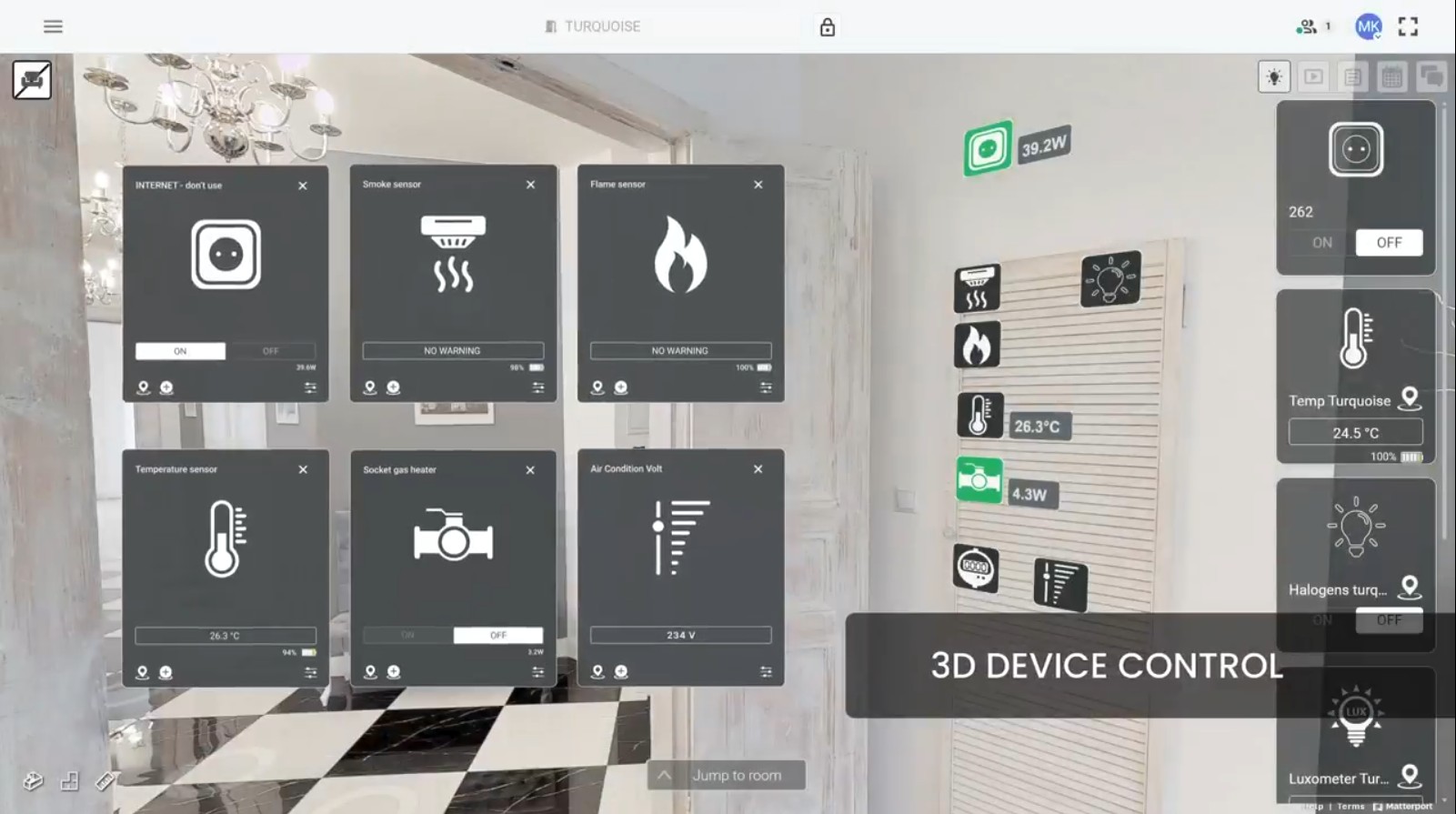Close the Flame sensor card
The height and width of the screenshot is (814, 1456).
pos(758,185)
